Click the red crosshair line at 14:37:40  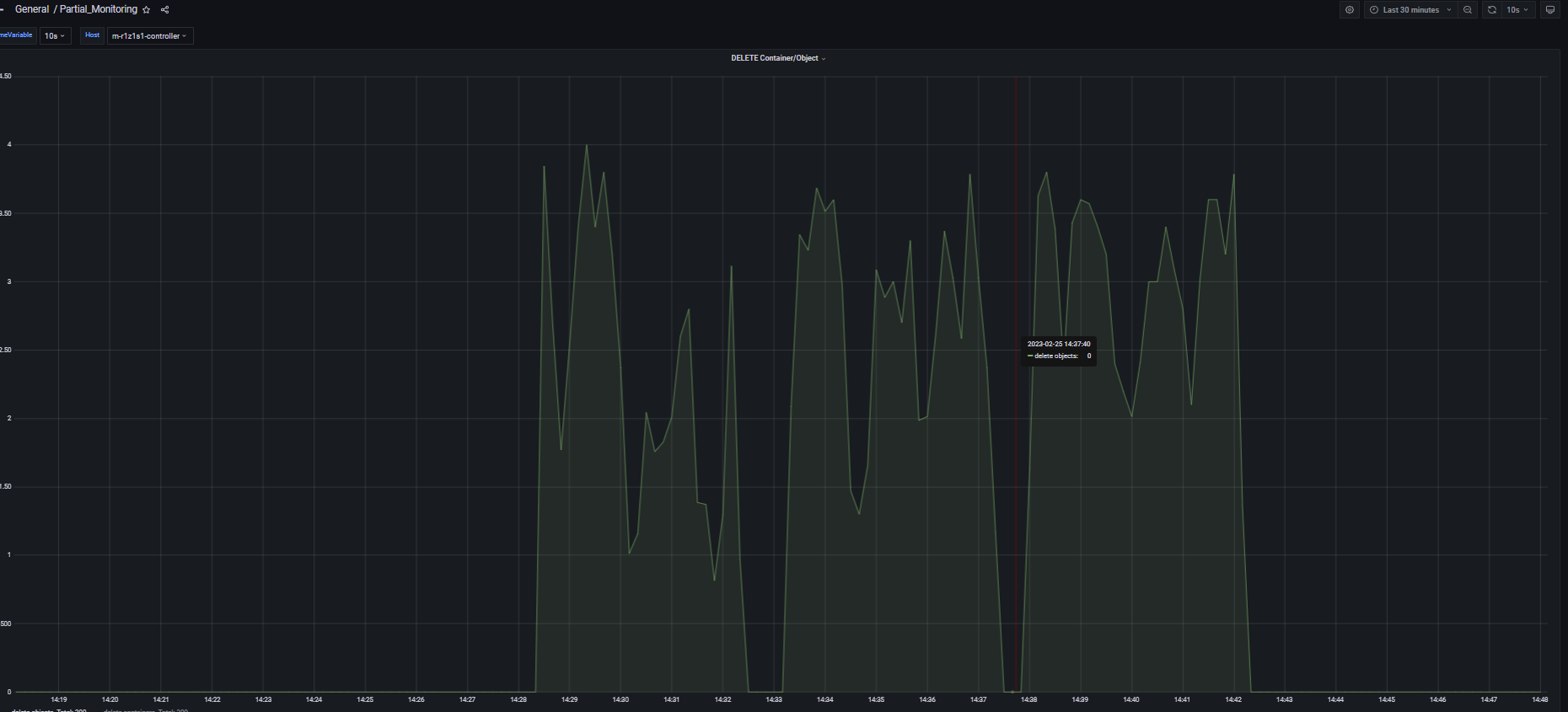[1016, 421]
